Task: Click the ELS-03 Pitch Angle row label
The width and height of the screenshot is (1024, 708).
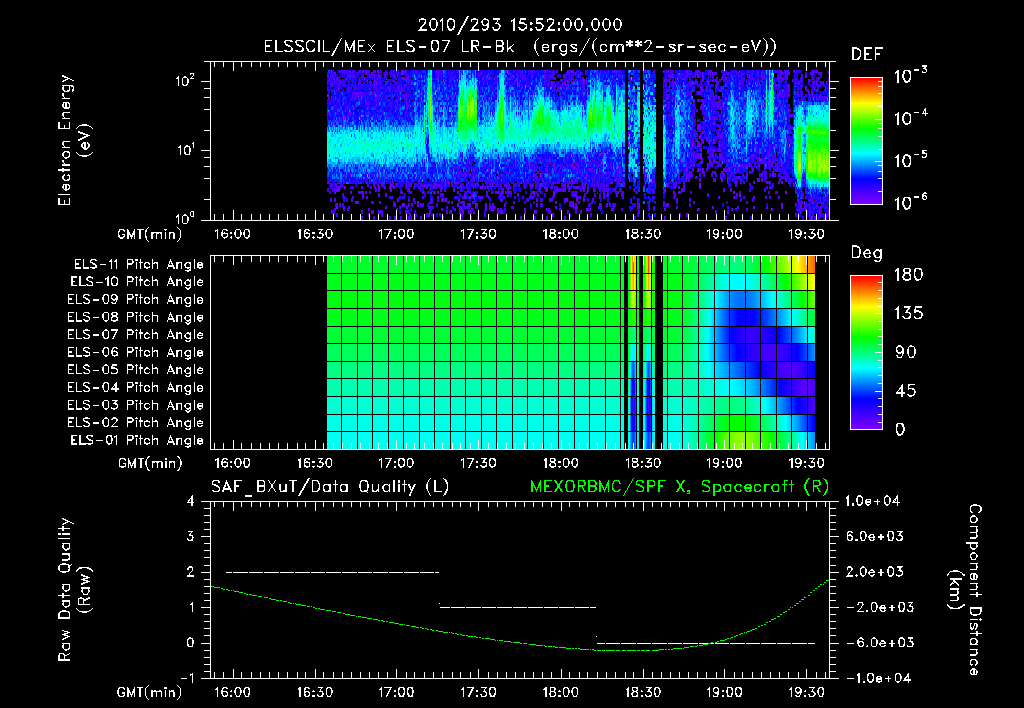Action: coord(136,406)
